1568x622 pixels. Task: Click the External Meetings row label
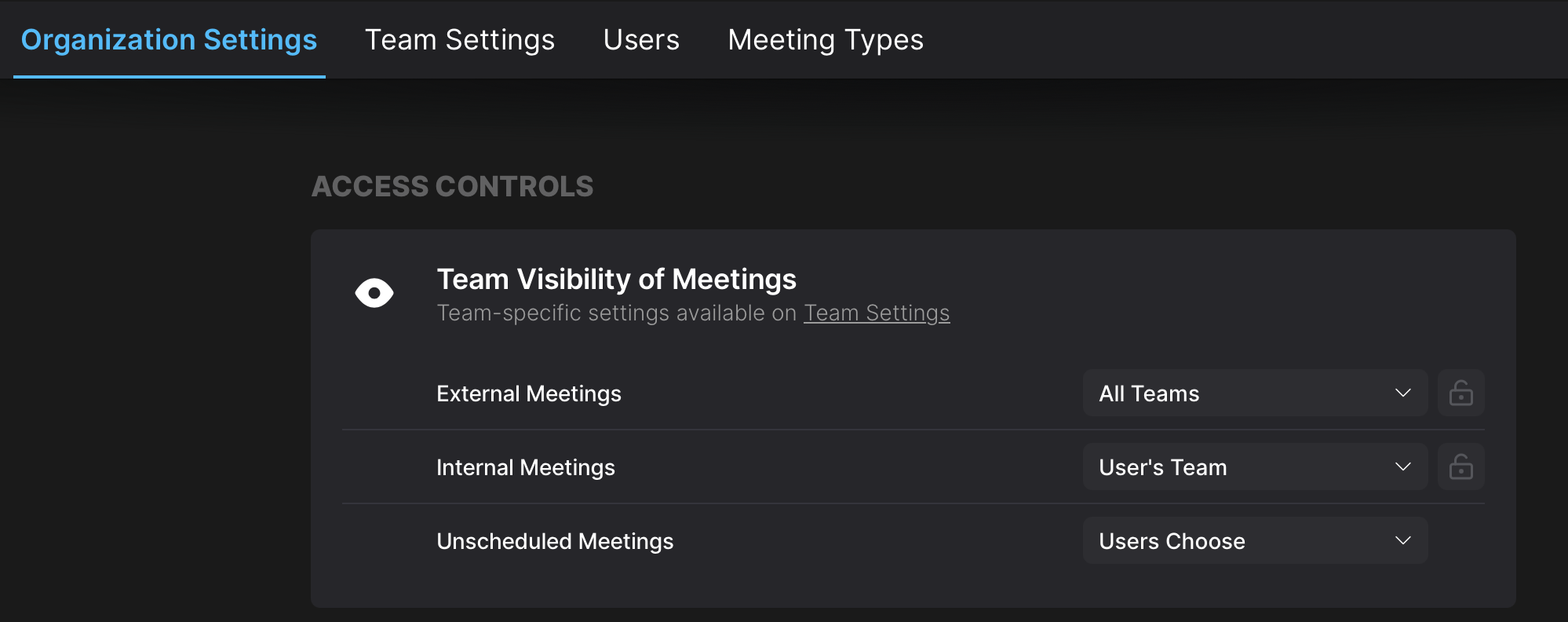[529, 393]
